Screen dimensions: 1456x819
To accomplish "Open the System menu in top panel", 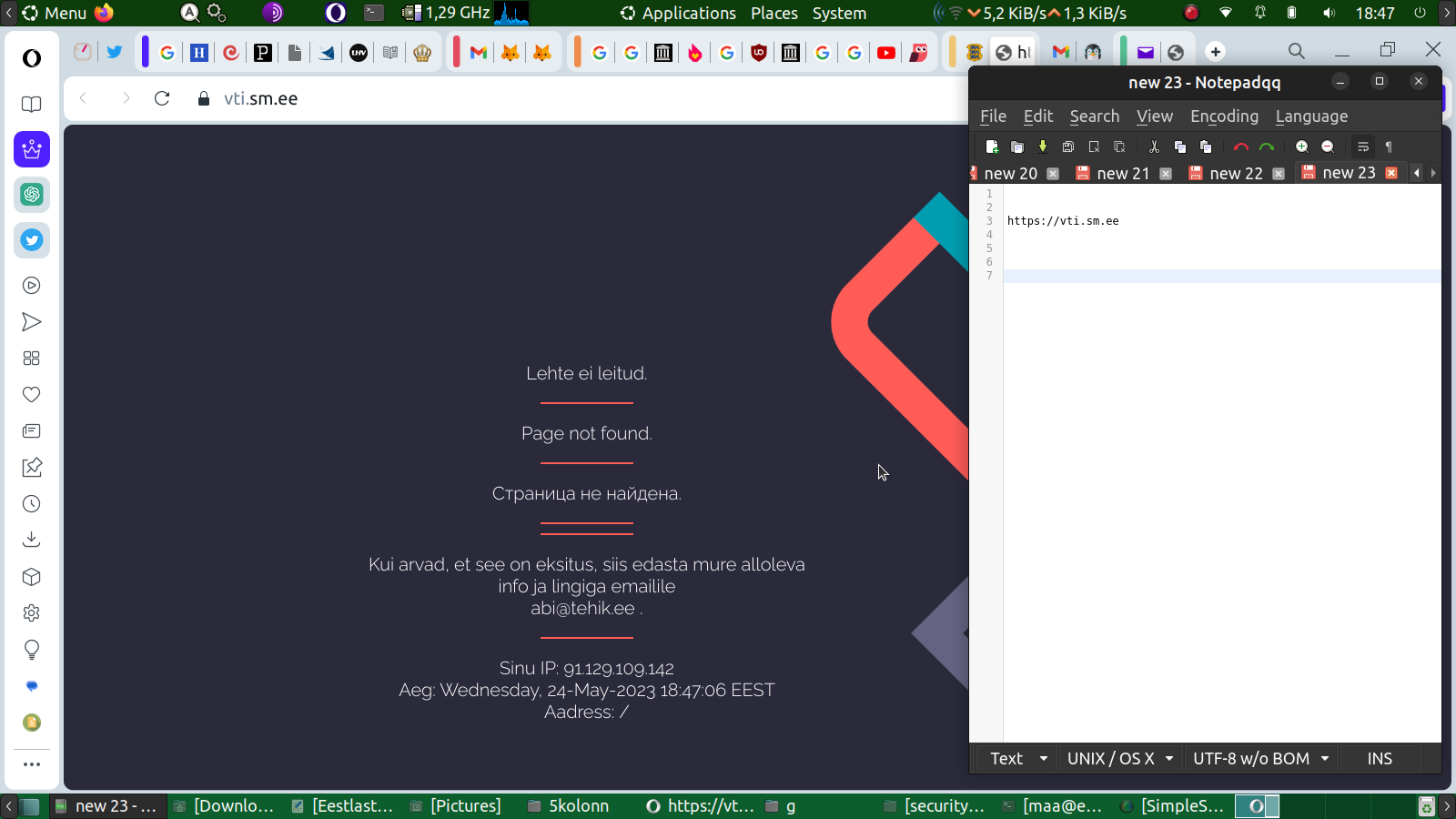I will (x=839, y=13).
